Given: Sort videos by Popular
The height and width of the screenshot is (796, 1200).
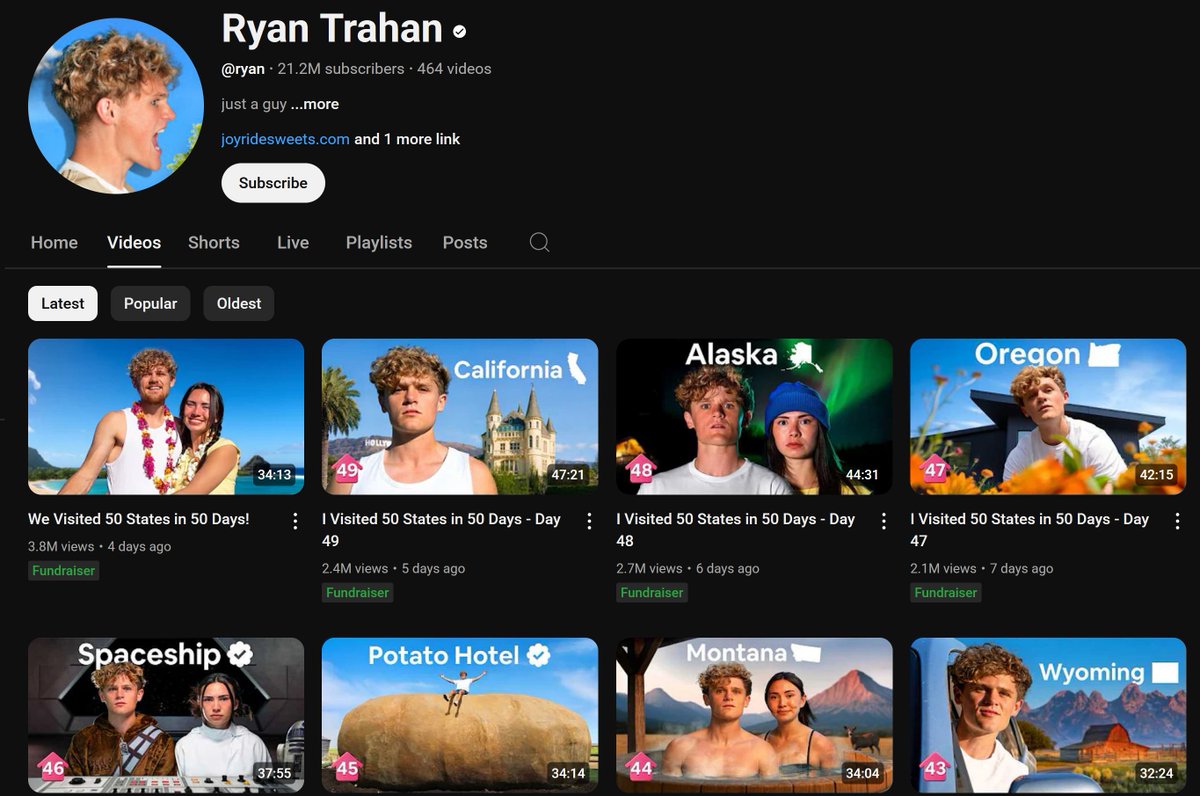Looking at the screenshot, I should 150,303.
